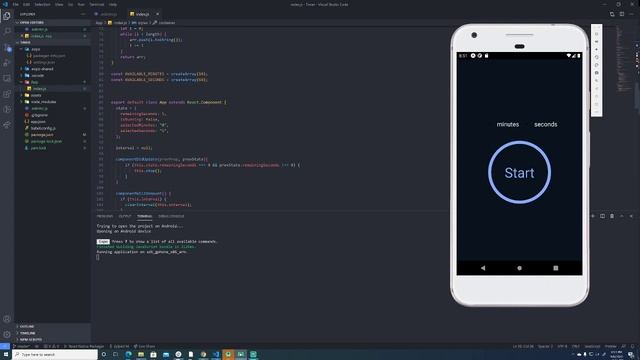Open the Edit menu
Image resolution: width=640 pixels, height=360 pixels.
[x=27, y=4]
